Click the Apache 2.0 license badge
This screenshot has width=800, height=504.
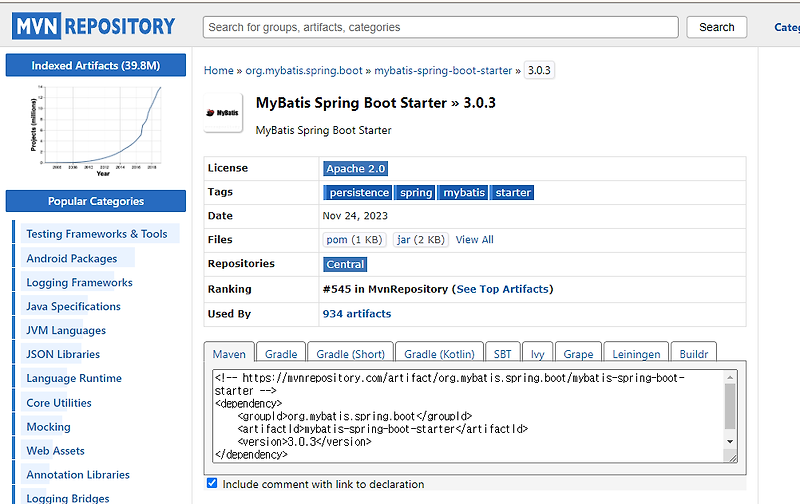356,169
